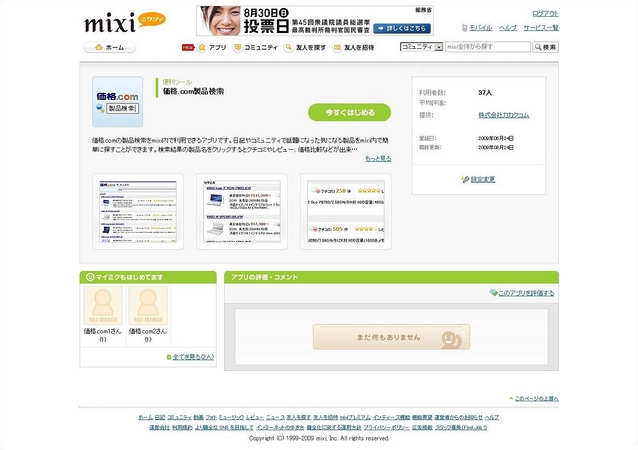This screenshot has width=638, height=450.
Task: Go to the ホーム tab
Action: pyautogui.click(x=109, y=47)
